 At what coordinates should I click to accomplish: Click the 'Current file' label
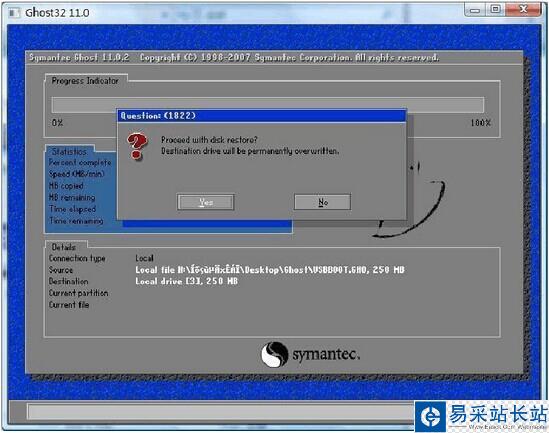pos(69,305)
